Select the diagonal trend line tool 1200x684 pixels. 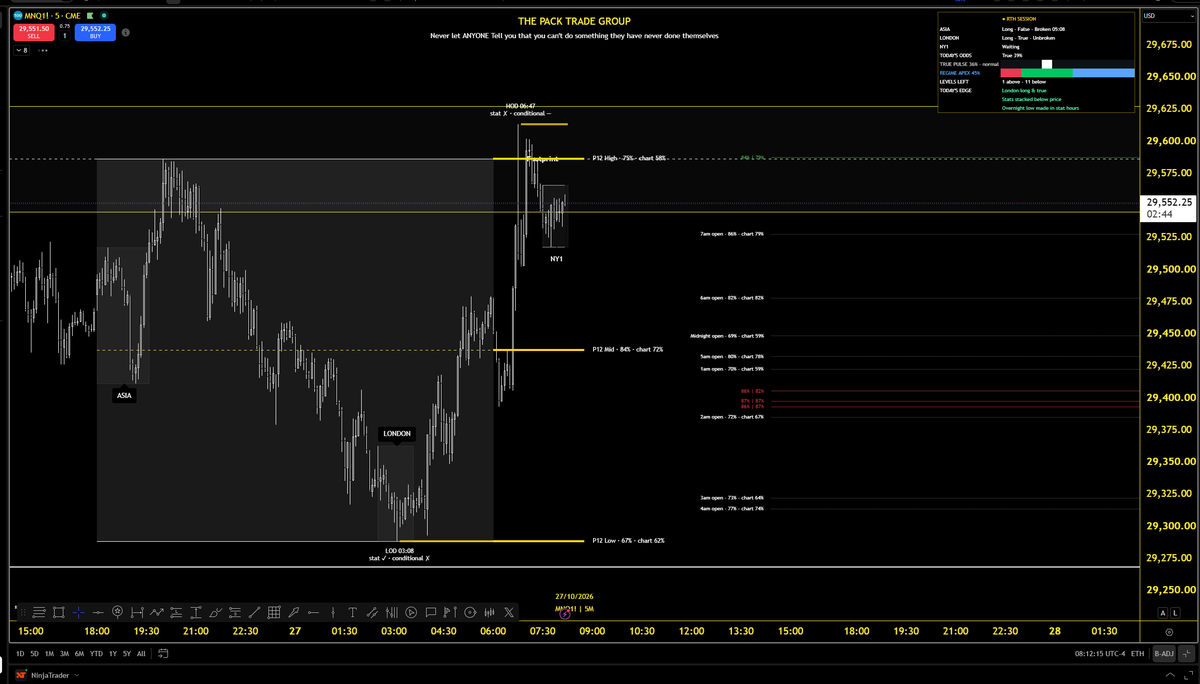tap(254, 612)
